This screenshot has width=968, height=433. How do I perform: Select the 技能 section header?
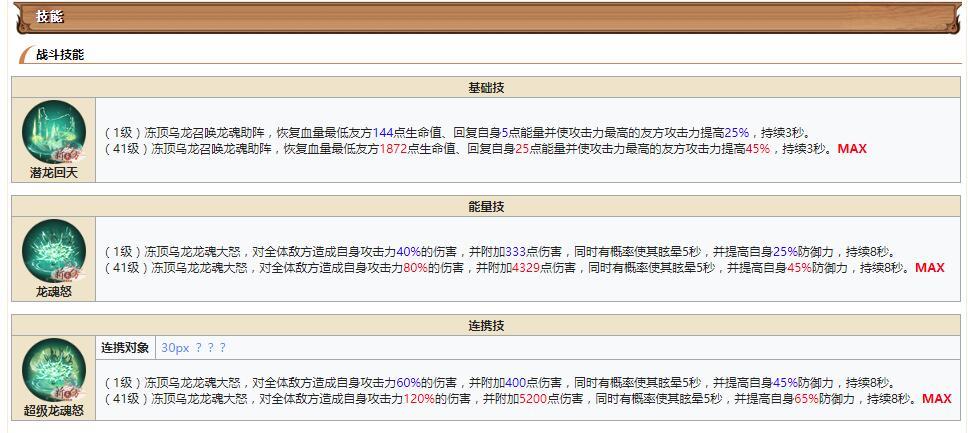tap(49, 17)
